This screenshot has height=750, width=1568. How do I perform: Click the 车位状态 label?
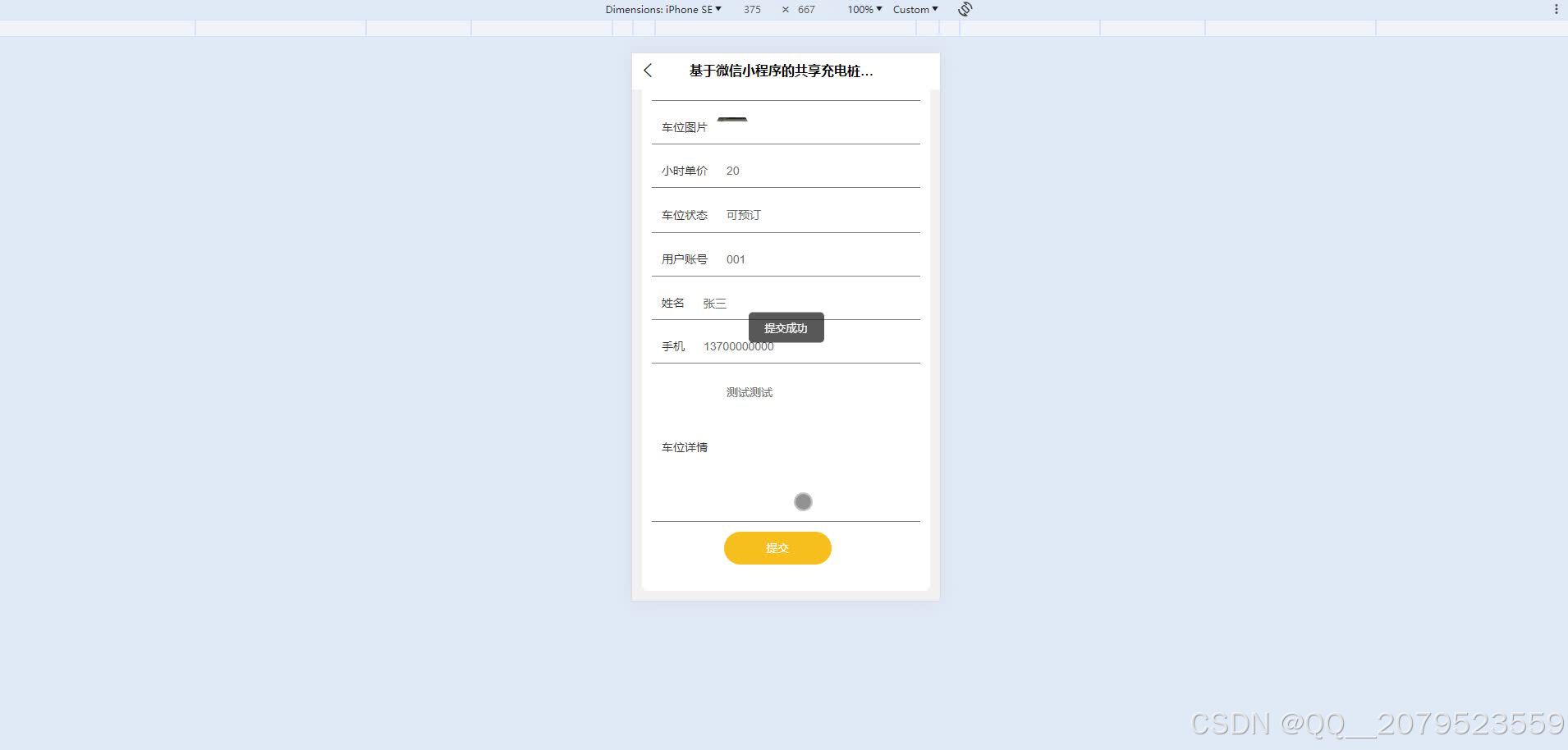point(685,215)
